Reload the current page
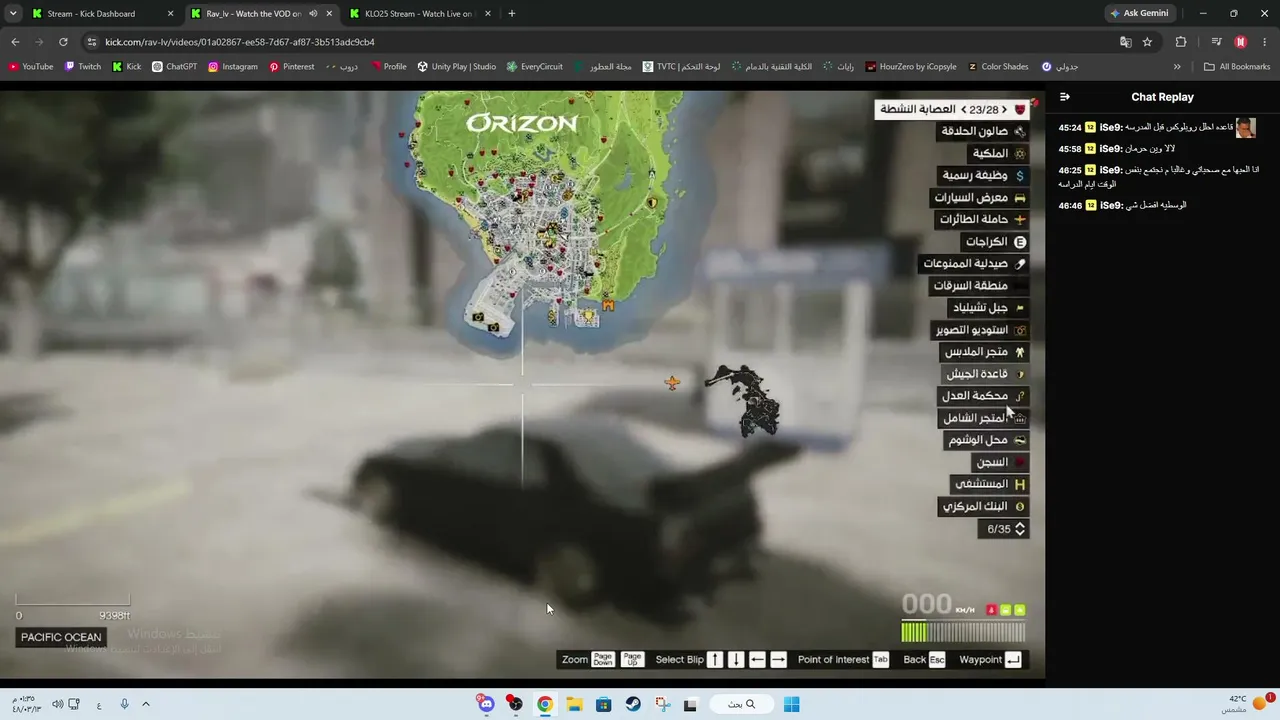This screenshot has height=720, width=1280. [x=63, y=42]
